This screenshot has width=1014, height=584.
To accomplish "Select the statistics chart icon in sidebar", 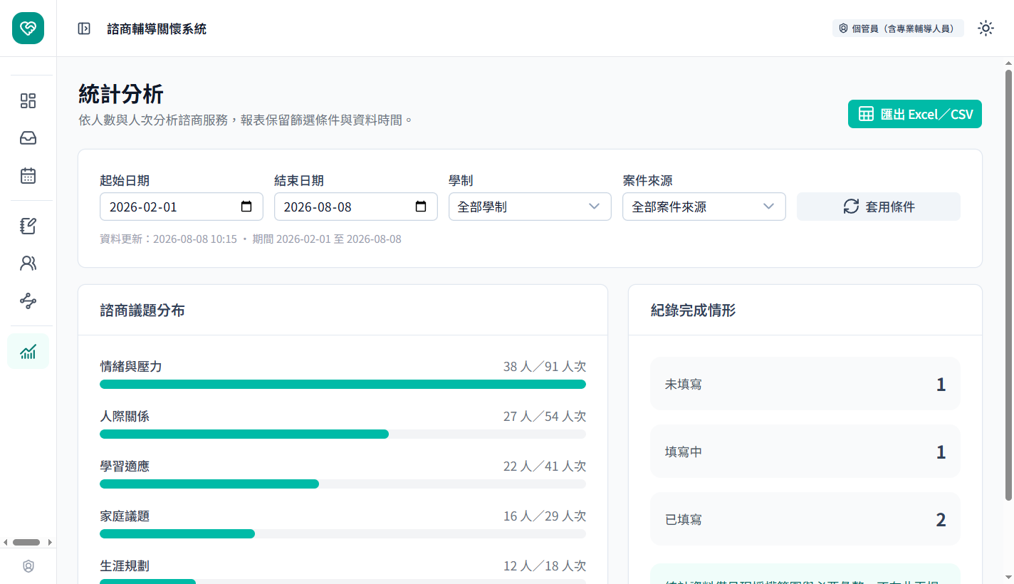I will [28, 352].
